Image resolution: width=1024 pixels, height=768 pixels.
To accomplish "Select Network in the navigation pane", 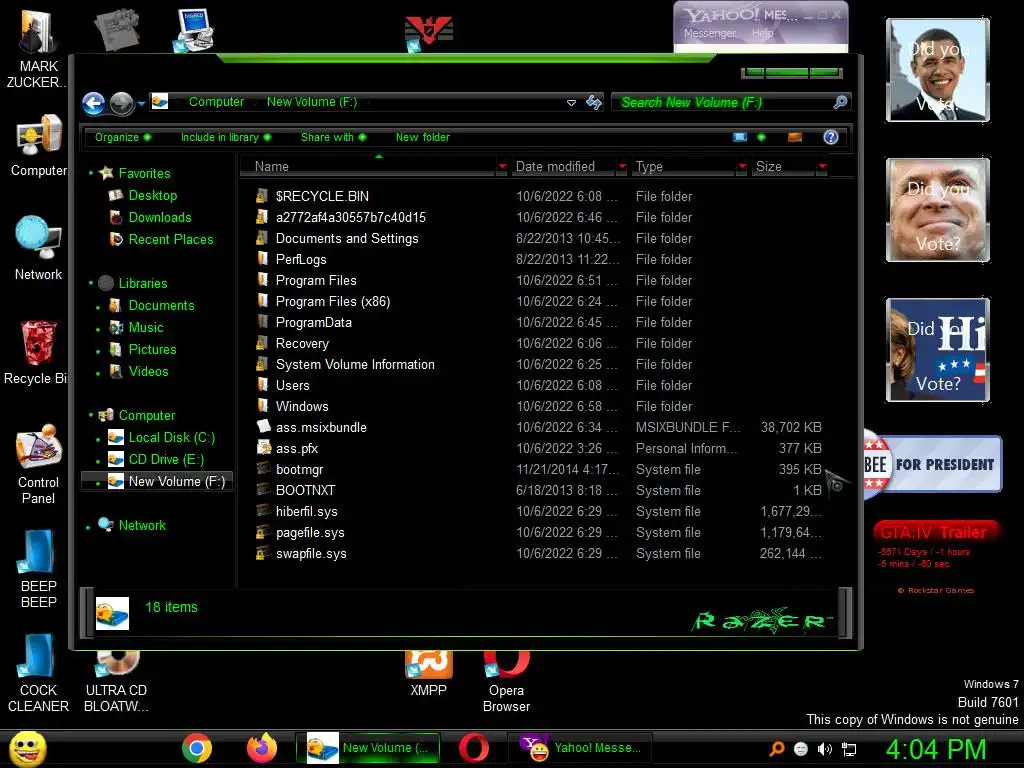I will pos(142,526).
